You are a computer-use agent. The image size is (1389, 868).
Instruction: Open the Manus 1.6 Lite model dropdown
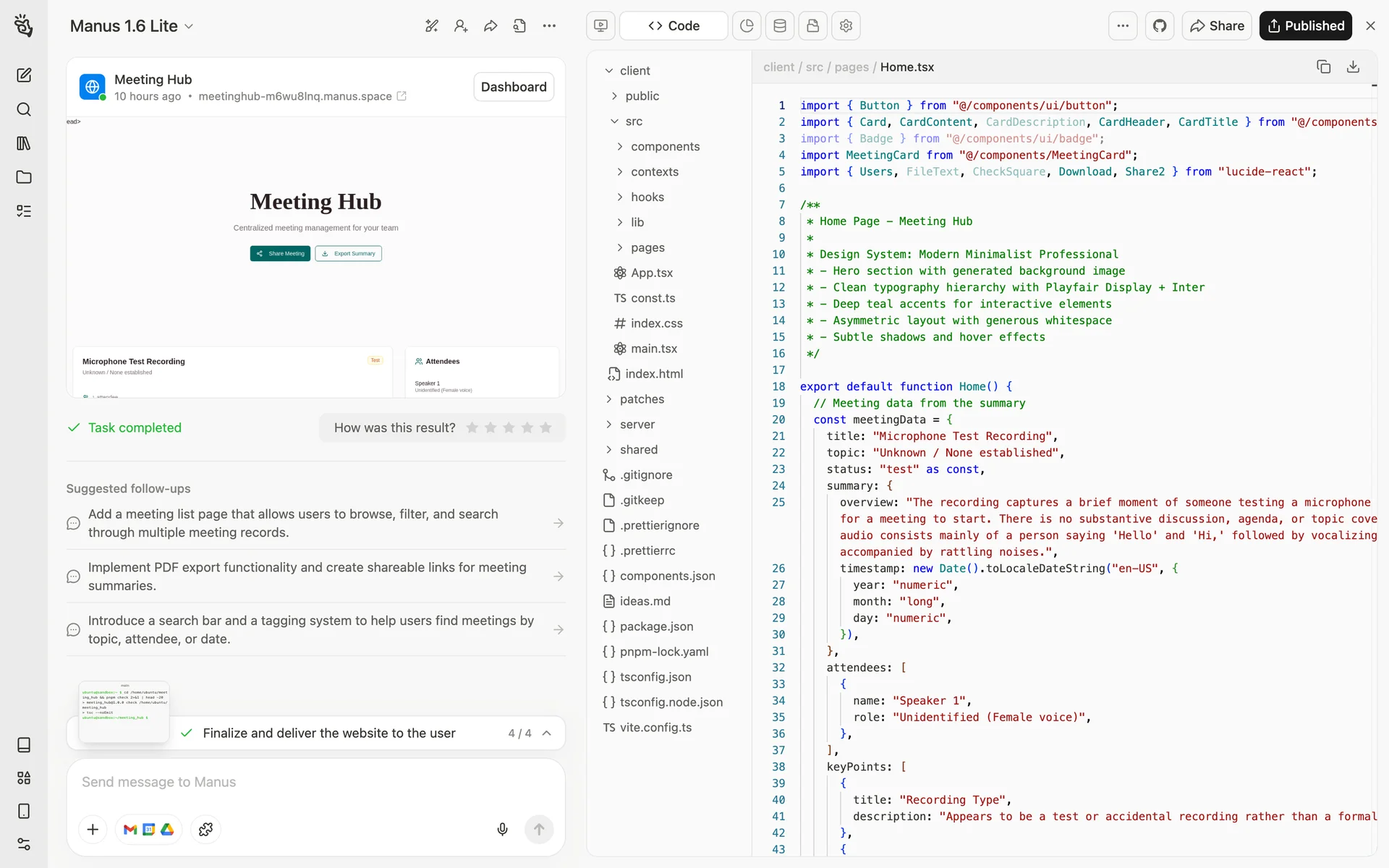pyautogui.click(x=132, y=26)
